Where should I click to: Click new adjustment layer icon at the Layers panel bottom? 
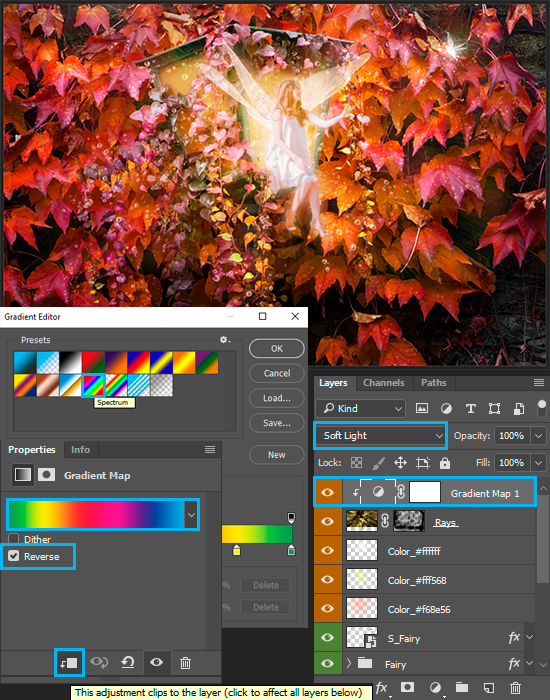(x=435, y=688)
